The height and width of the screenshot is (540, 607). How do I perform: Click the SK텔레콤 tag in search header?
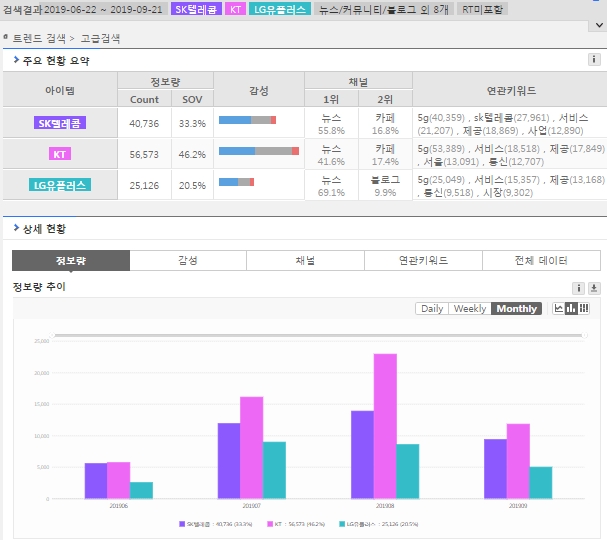pyautogui.click(x=196, y=9)
